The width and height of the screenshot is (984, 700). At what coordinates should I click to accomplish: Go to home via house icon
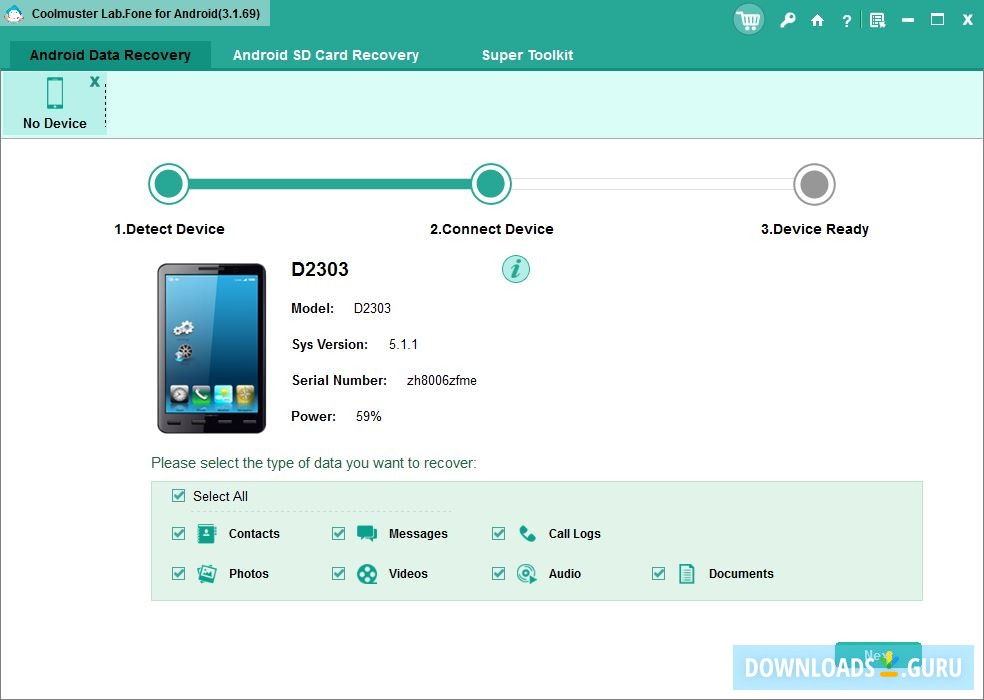coord(817,21)
